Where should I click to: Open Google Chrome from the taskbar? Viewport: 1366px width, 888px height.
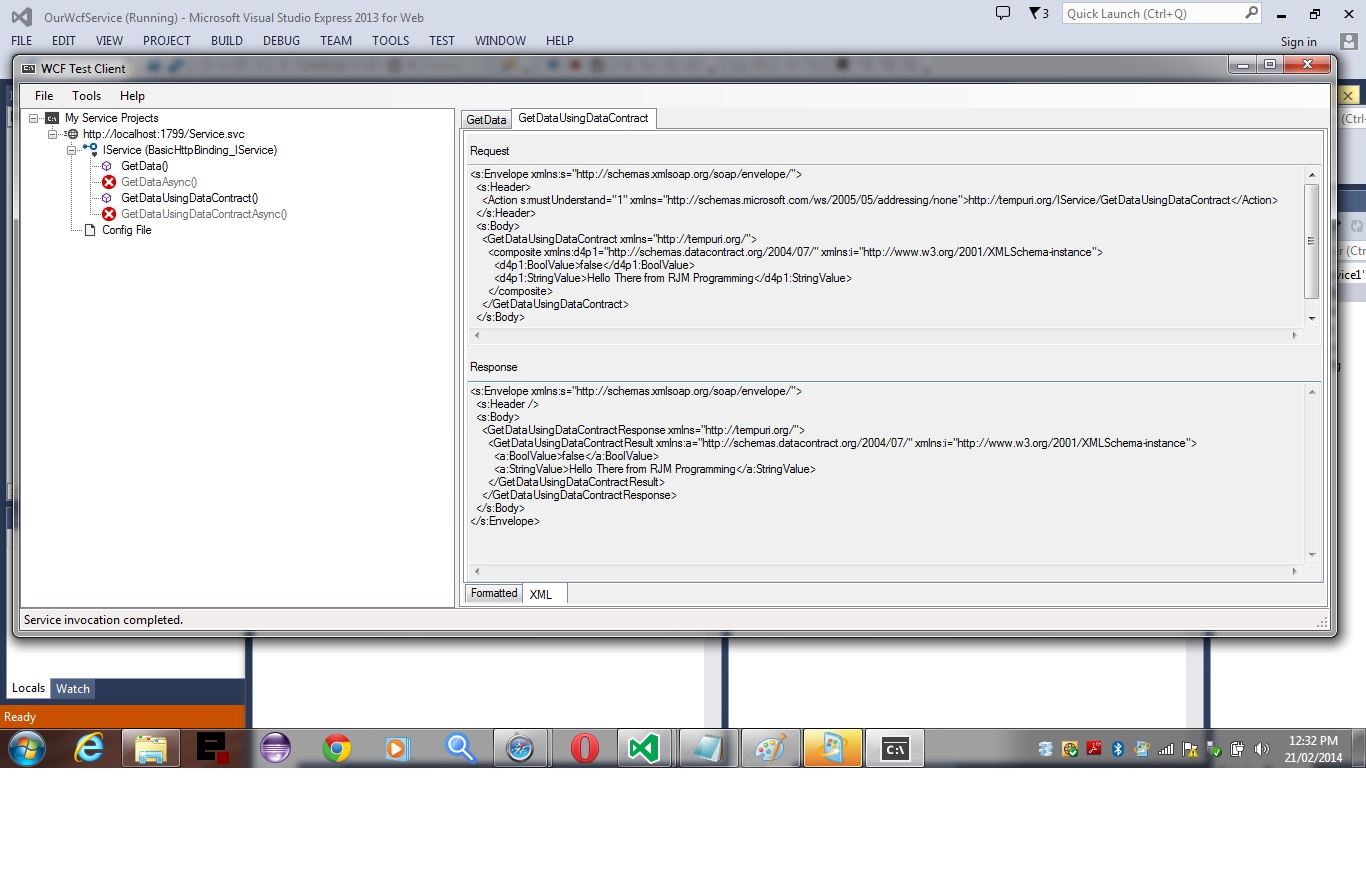click(337, 748)
